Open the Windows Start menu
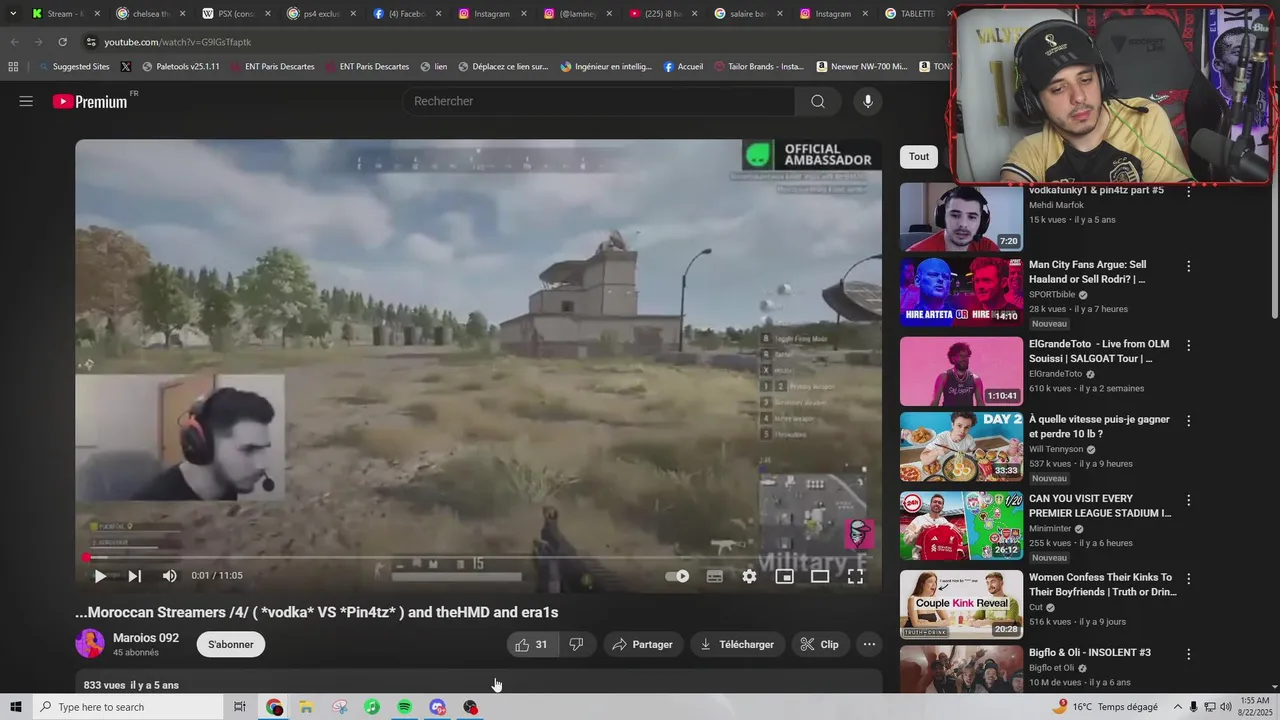 [x=16, y=707]
